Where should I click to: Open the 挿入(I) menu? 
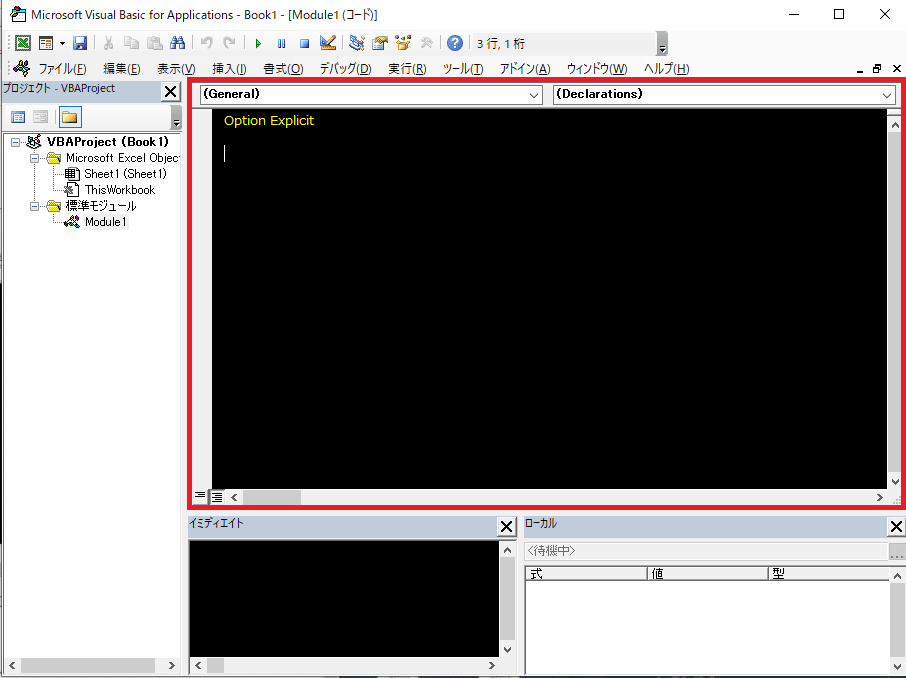(x=229, y=69)
